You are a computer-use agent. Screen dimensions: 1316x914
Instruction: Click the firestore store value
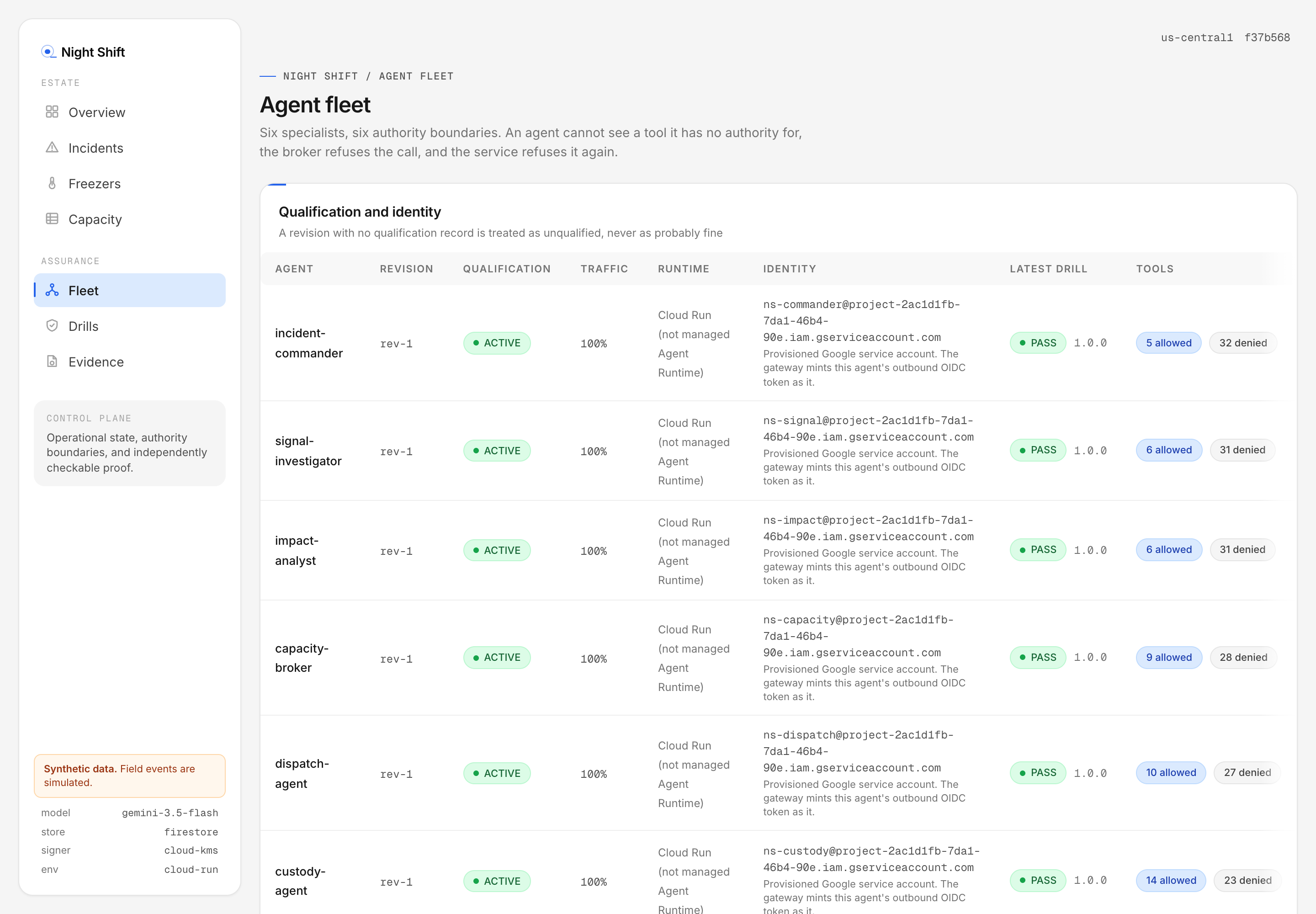pyautogui.click(x=191, y=832)
